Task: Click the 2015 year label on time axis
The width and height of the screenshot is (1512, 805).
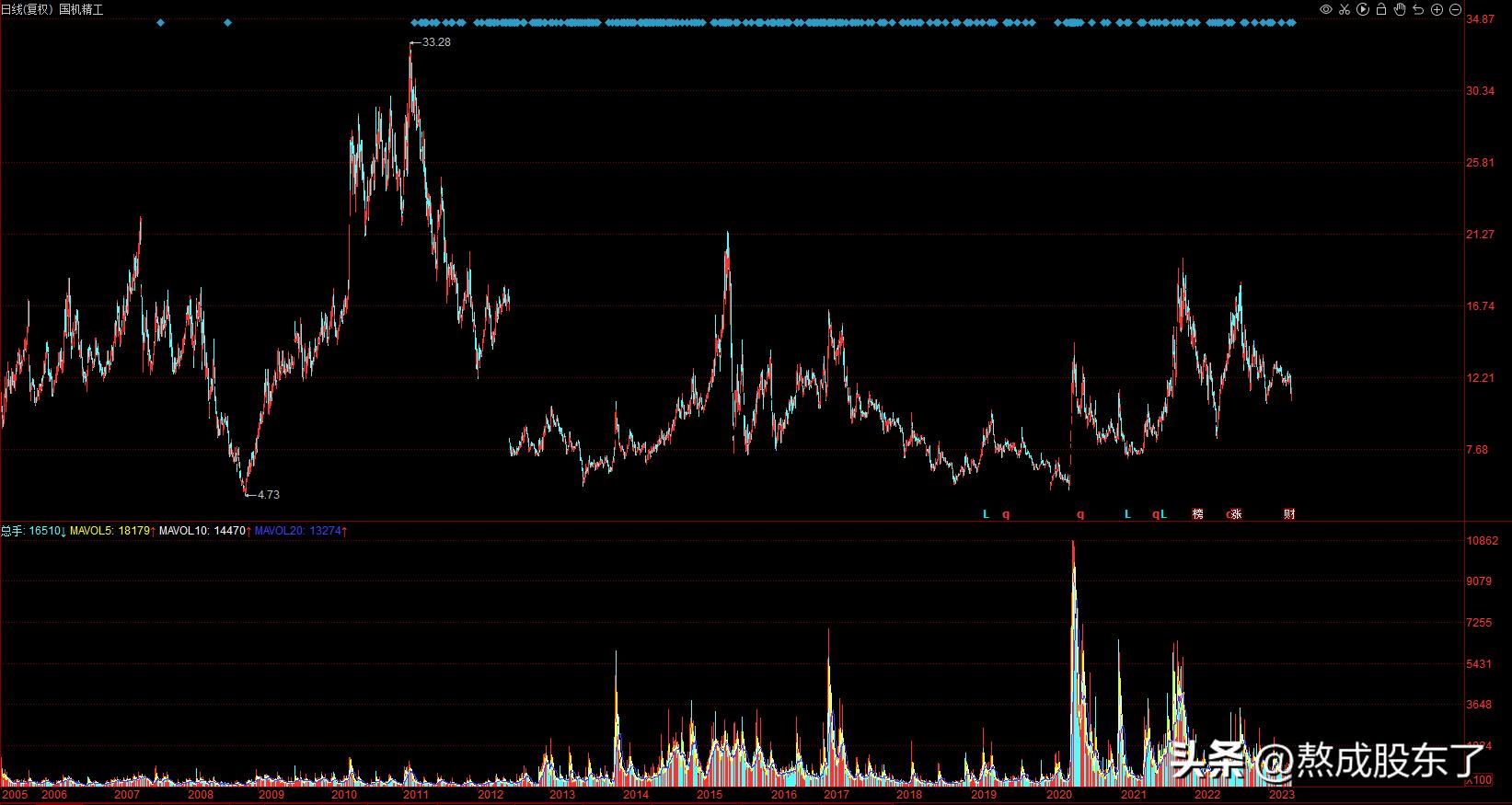Action: tap(709, 794)
